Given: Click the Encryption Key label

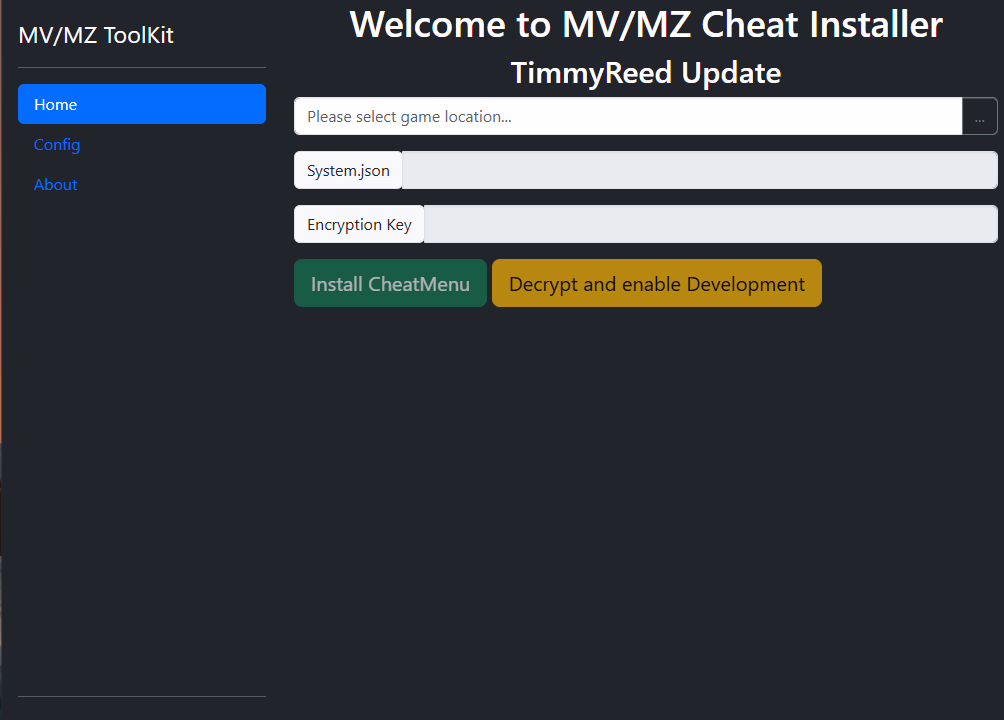Looking at the screenshot, I should (359, 224).
